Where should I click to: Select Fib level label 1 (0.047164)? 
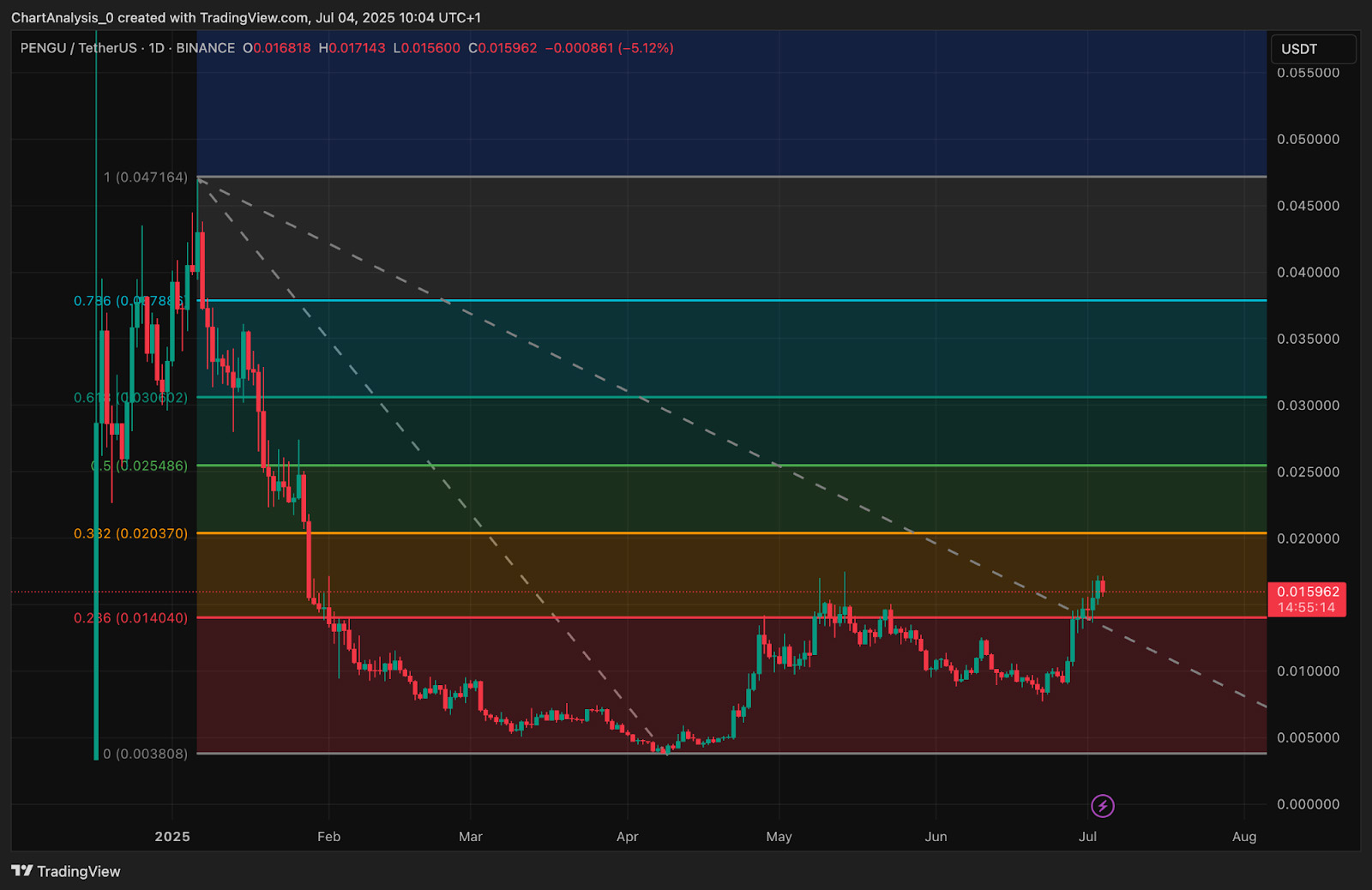click(145, 177)
